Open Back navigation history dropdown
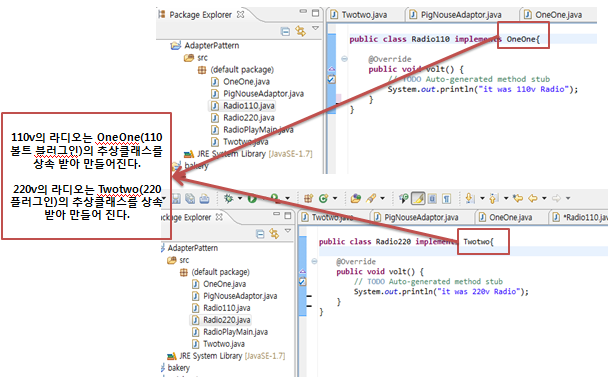608x377 pixels. 544,199
